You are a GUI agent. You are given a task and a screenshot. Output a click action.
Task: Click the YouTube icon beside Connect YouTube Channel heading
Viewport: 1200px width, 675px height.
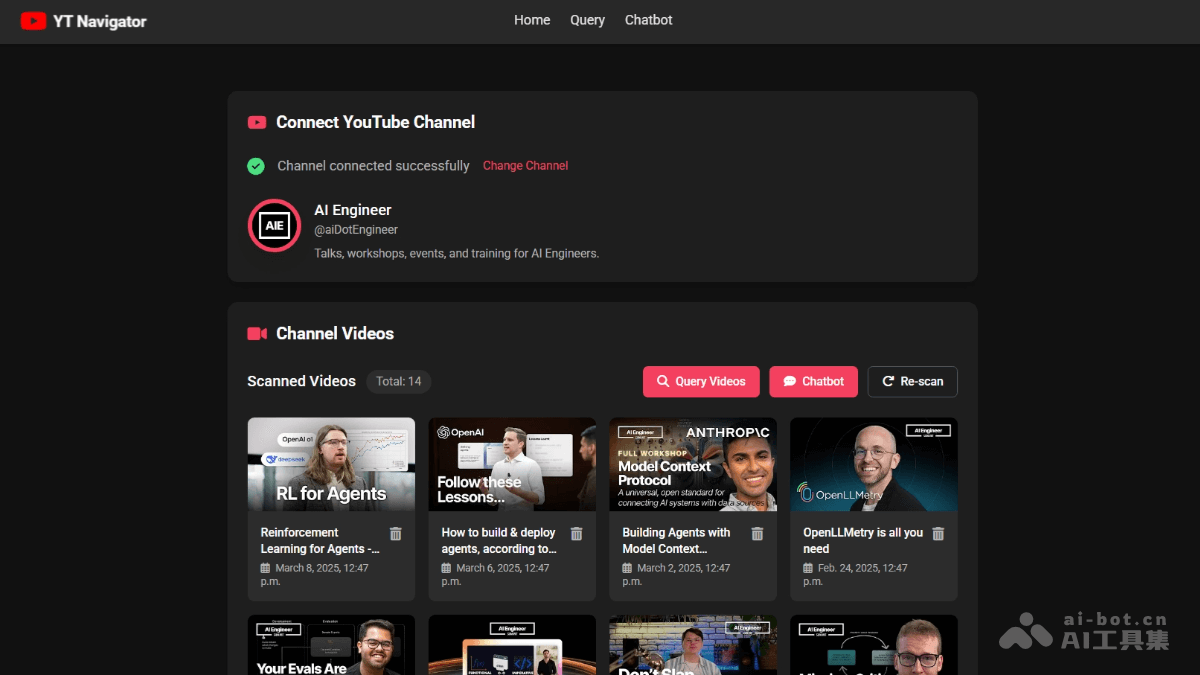pos(257,122)
